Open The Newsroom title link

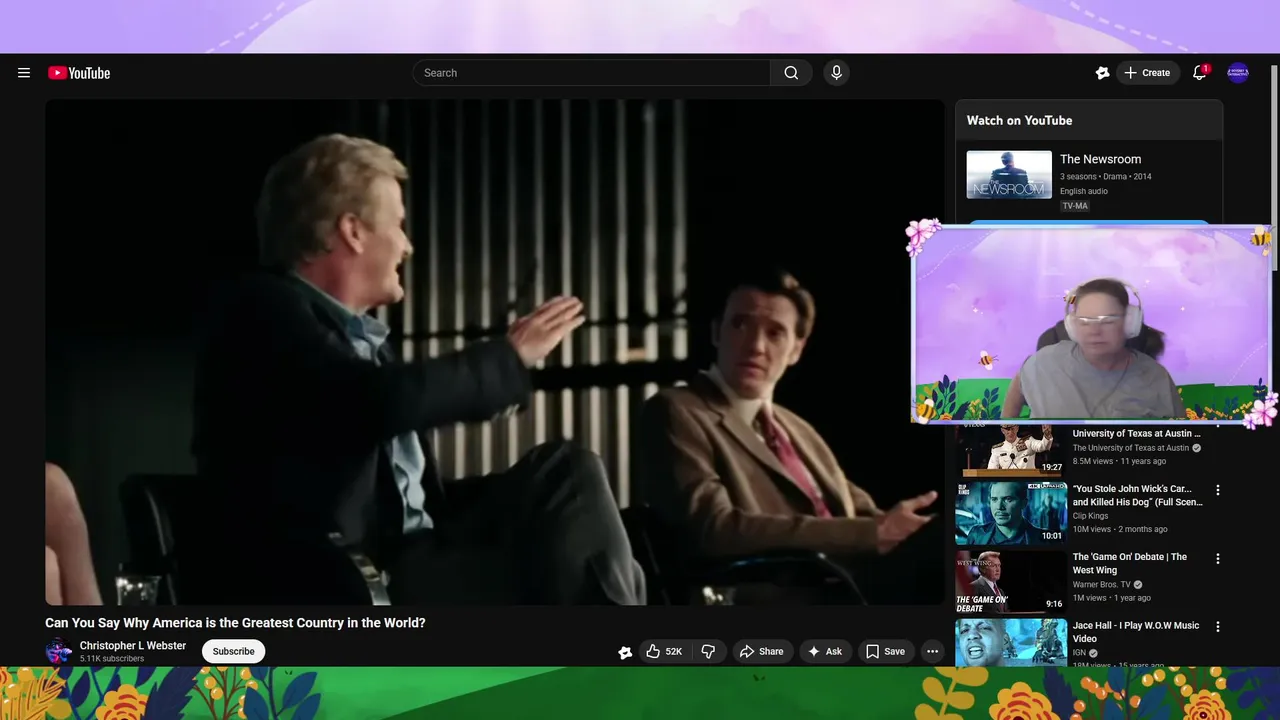coord(1100,159)
